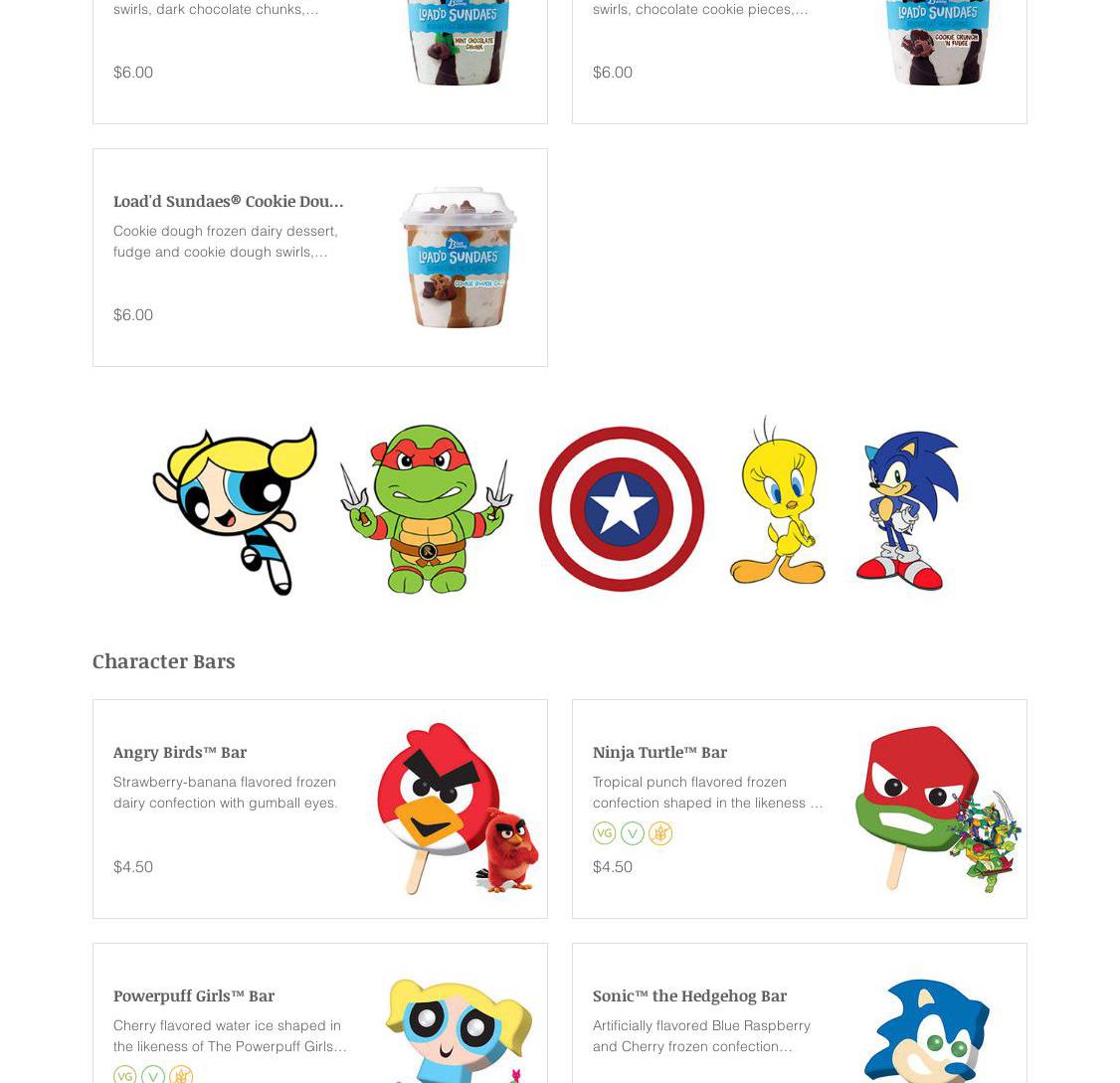Click the green V vegan icon on Ninja Turtle Bar
The height and width of the screenshot is (1083, 1120).
click(633, 833)
